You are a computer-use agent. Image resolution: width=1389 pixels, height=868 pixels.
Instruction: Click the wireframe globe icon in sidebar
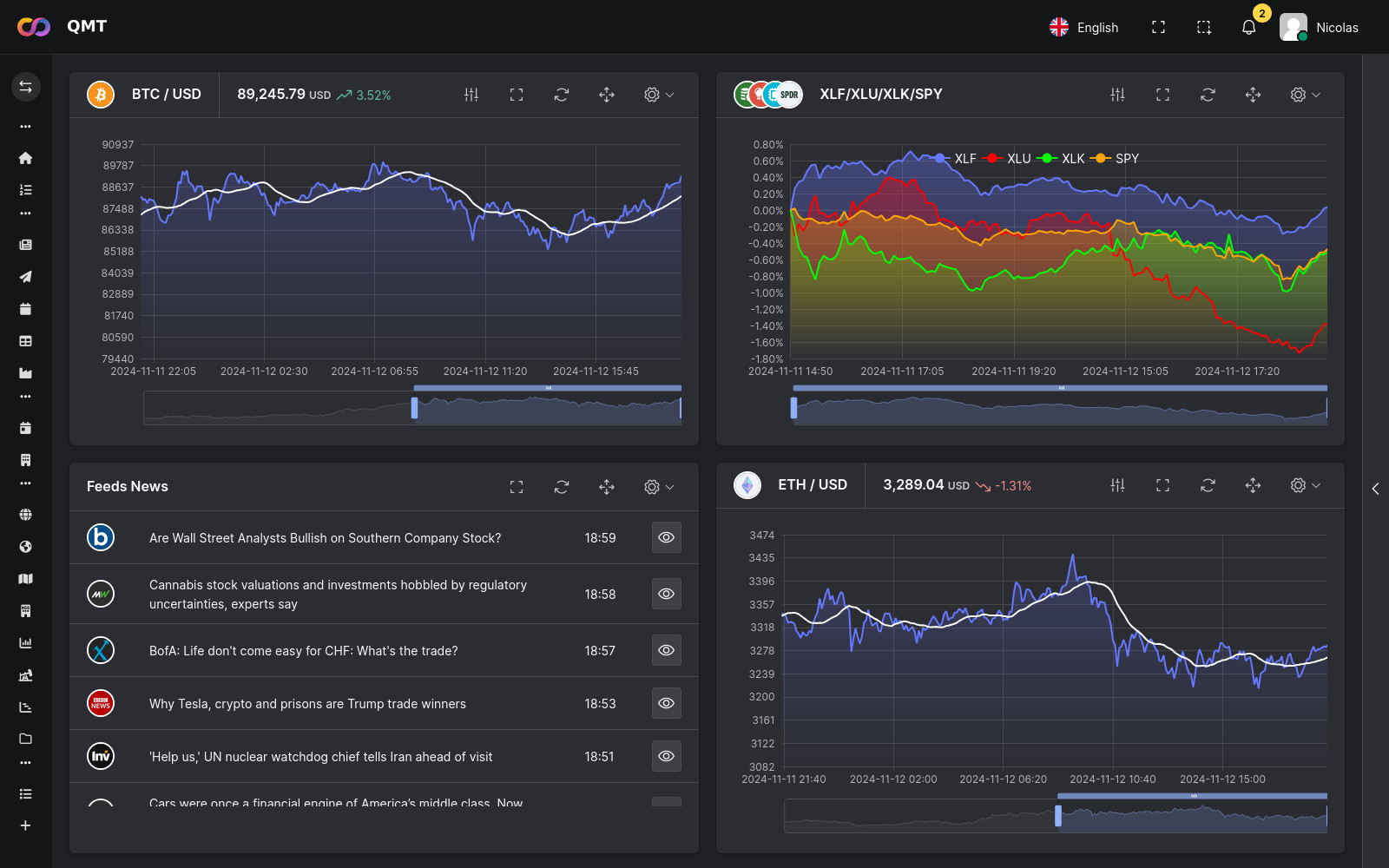click(x=25, y=515)
